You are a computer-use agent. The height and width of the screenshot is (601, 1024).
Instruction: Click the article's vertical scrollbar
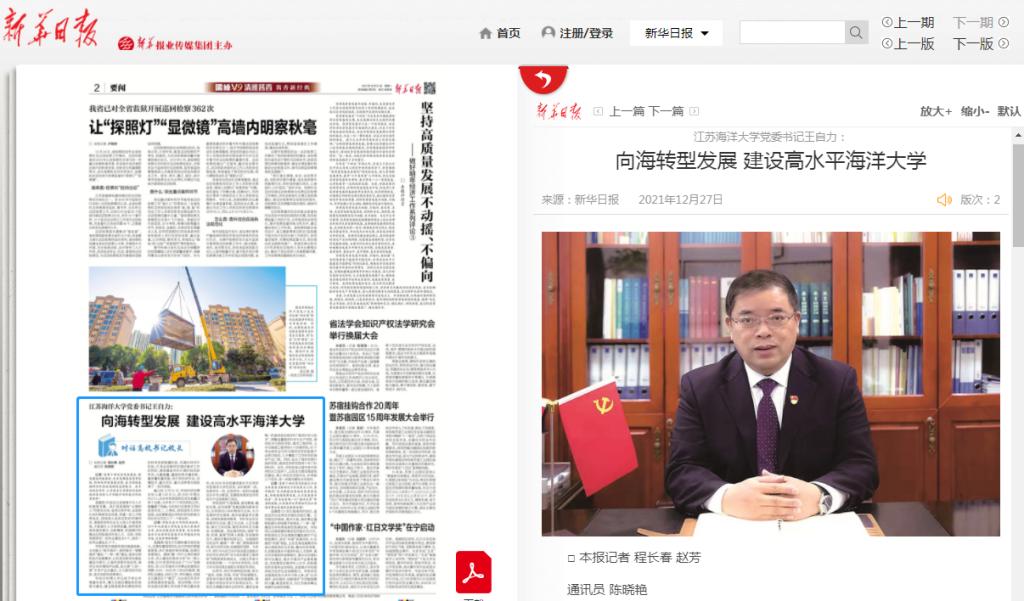[1018, 200]
